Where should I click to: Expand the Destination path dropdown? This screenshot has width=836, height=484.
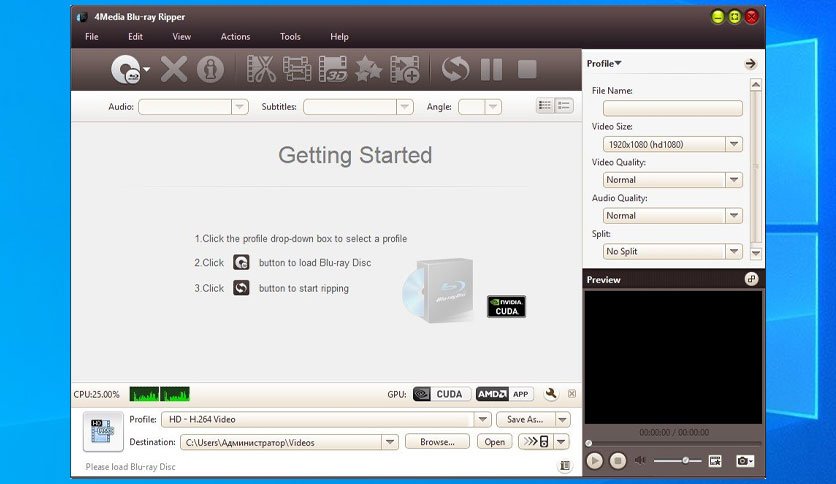point(390,442)
